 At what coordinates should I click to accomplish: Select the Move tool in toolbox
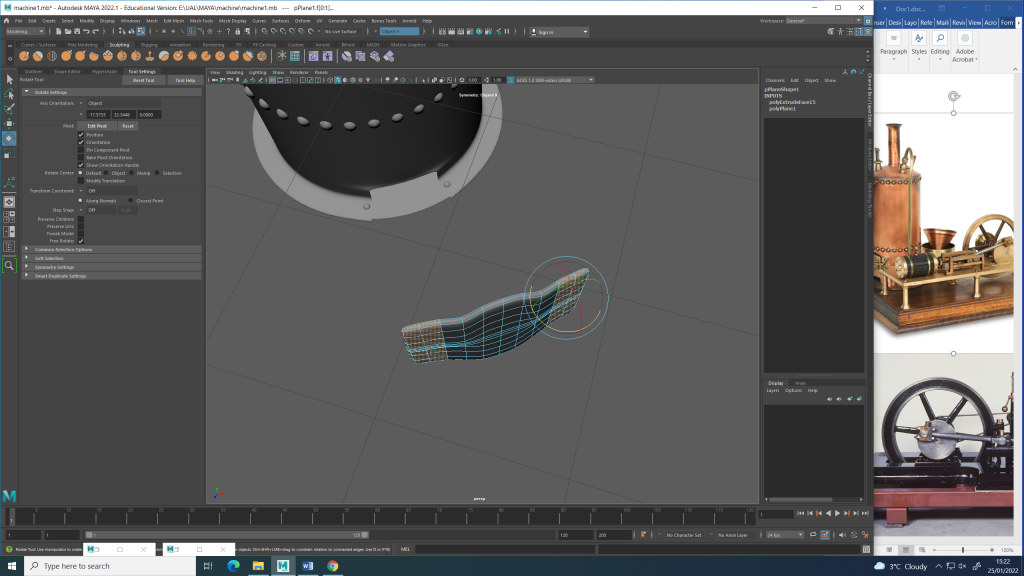tap(9, 123)
